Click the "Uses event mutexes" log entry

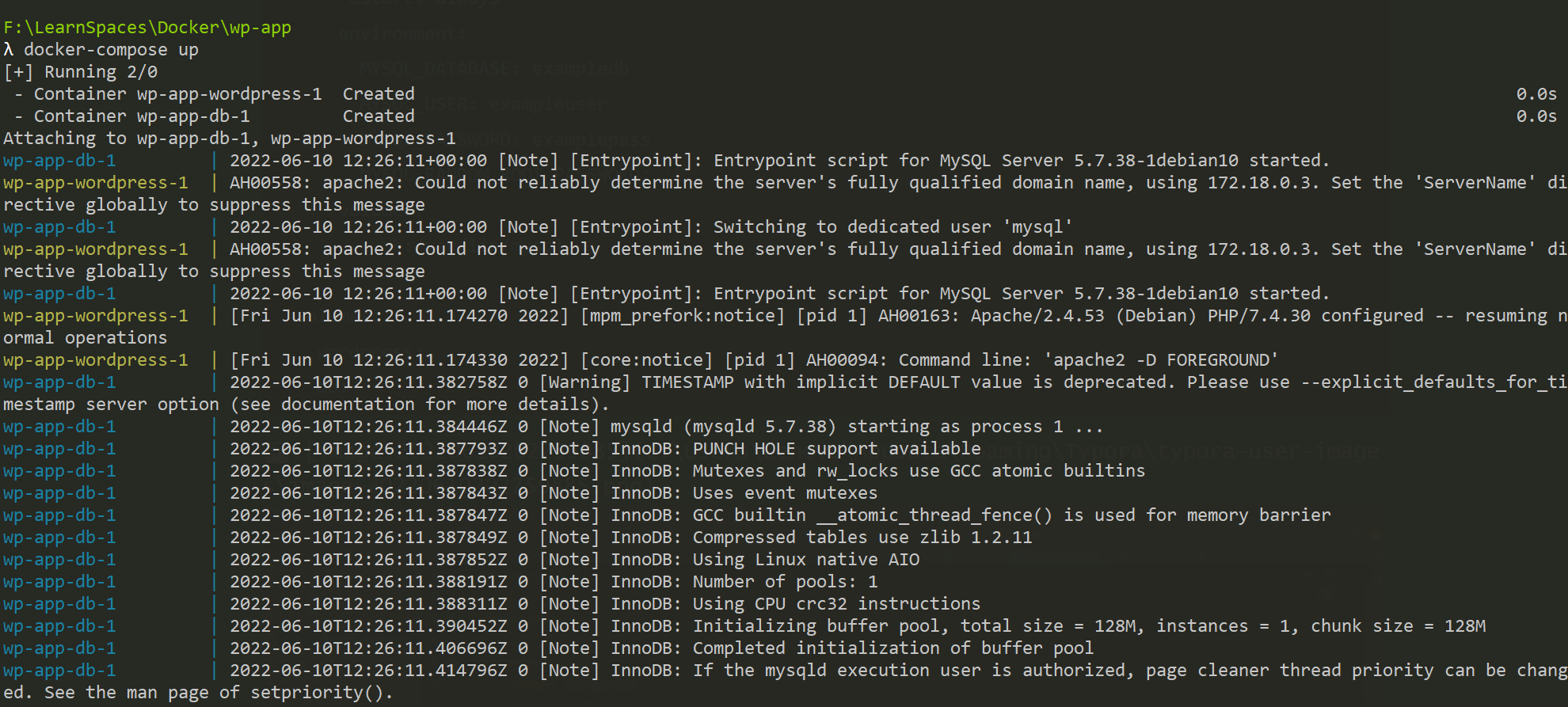785,493
